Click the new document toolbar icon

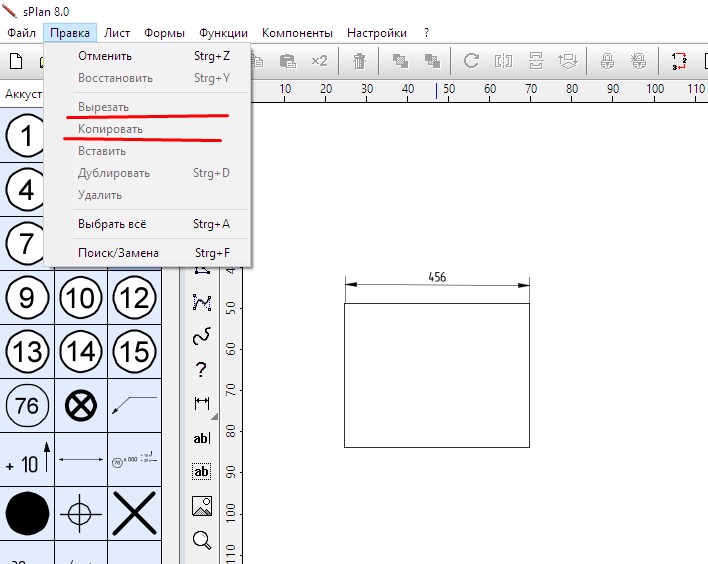coord(16,61)
